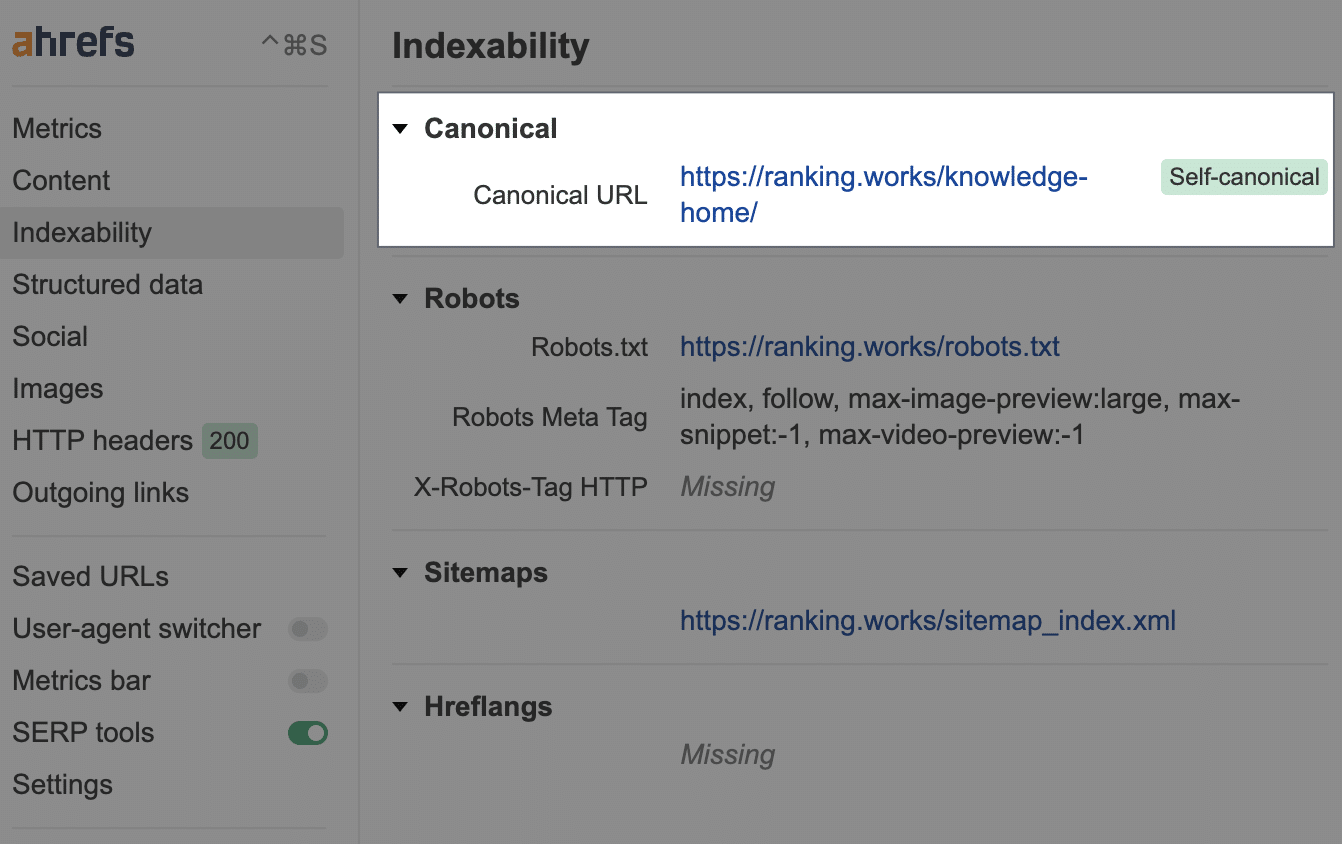Viewport: 1342px width, 844px height.
Task: Open the Content section
Action: pyautogui.click(x=61, y=180)
